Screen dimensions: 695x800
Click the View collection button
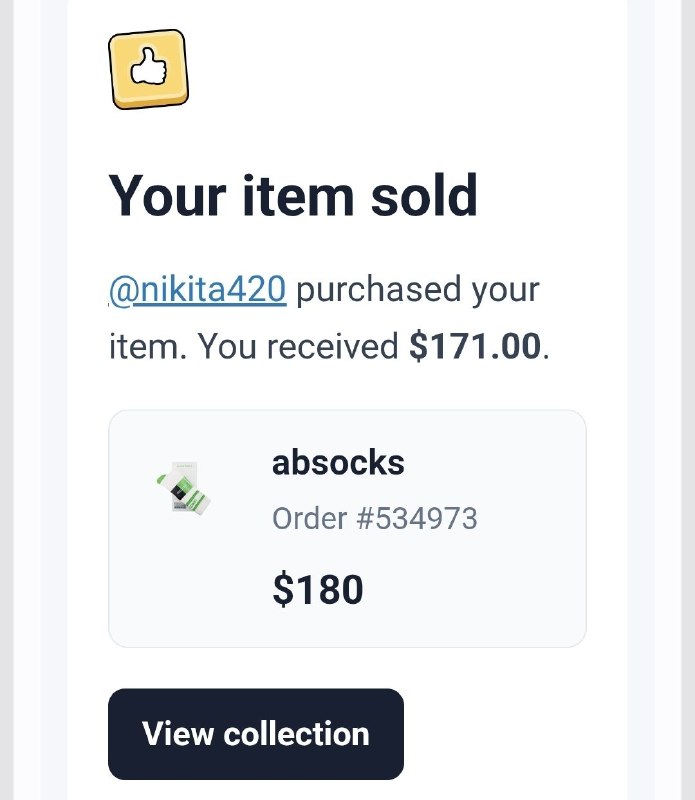coord(256,734)
